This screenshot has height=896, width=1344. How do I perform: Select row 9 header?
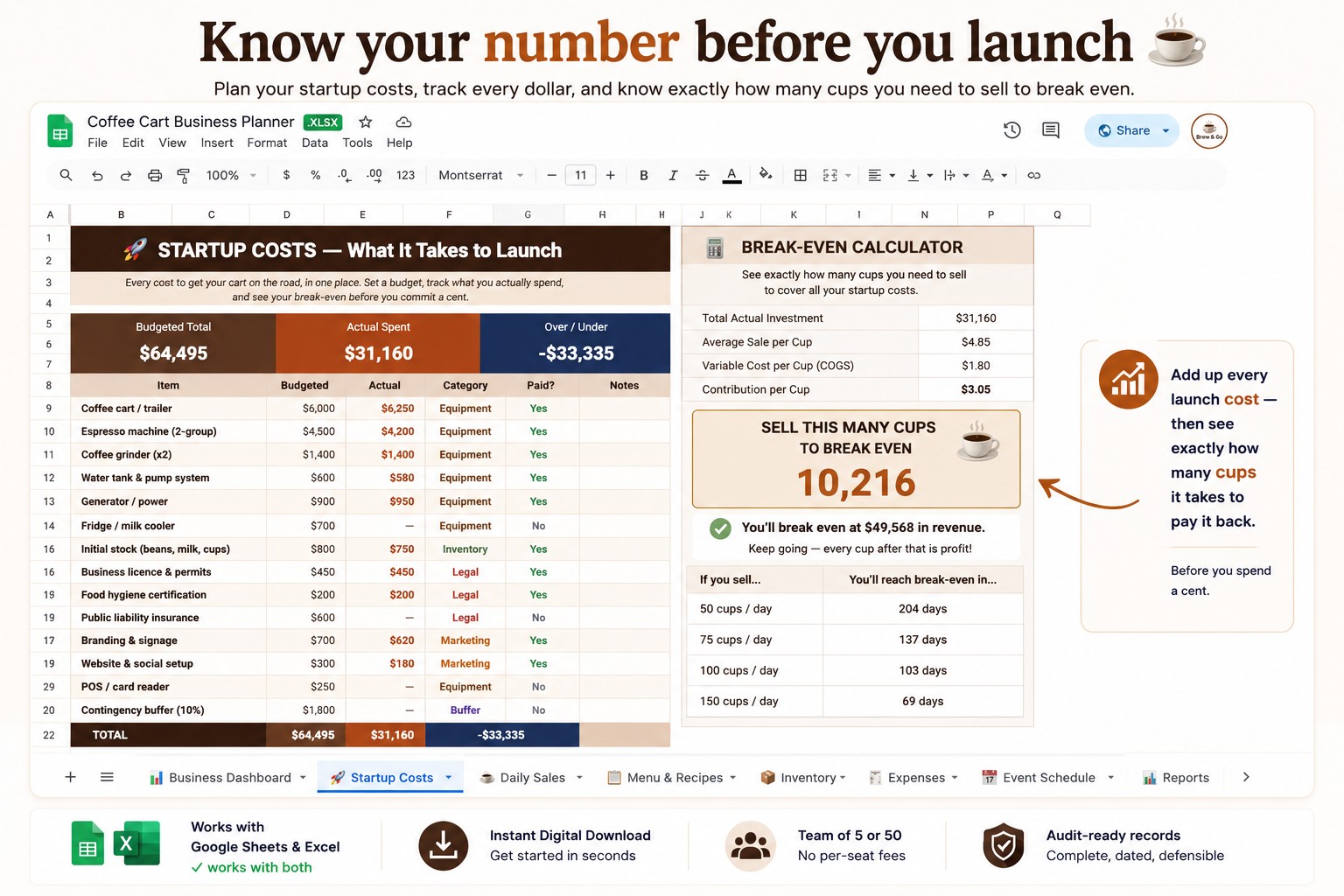[x=49, y=409]
